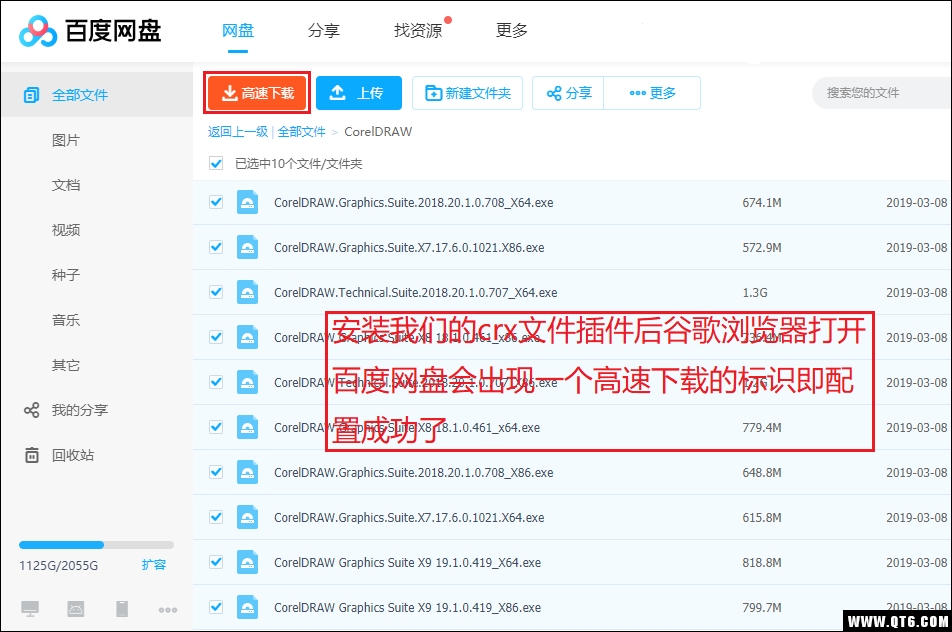952x632 pixels.
Task: Open file CorelDRAW.Technical.Suite.2018.20.1.0.707_X64.exe
Action: pos(415,293)
